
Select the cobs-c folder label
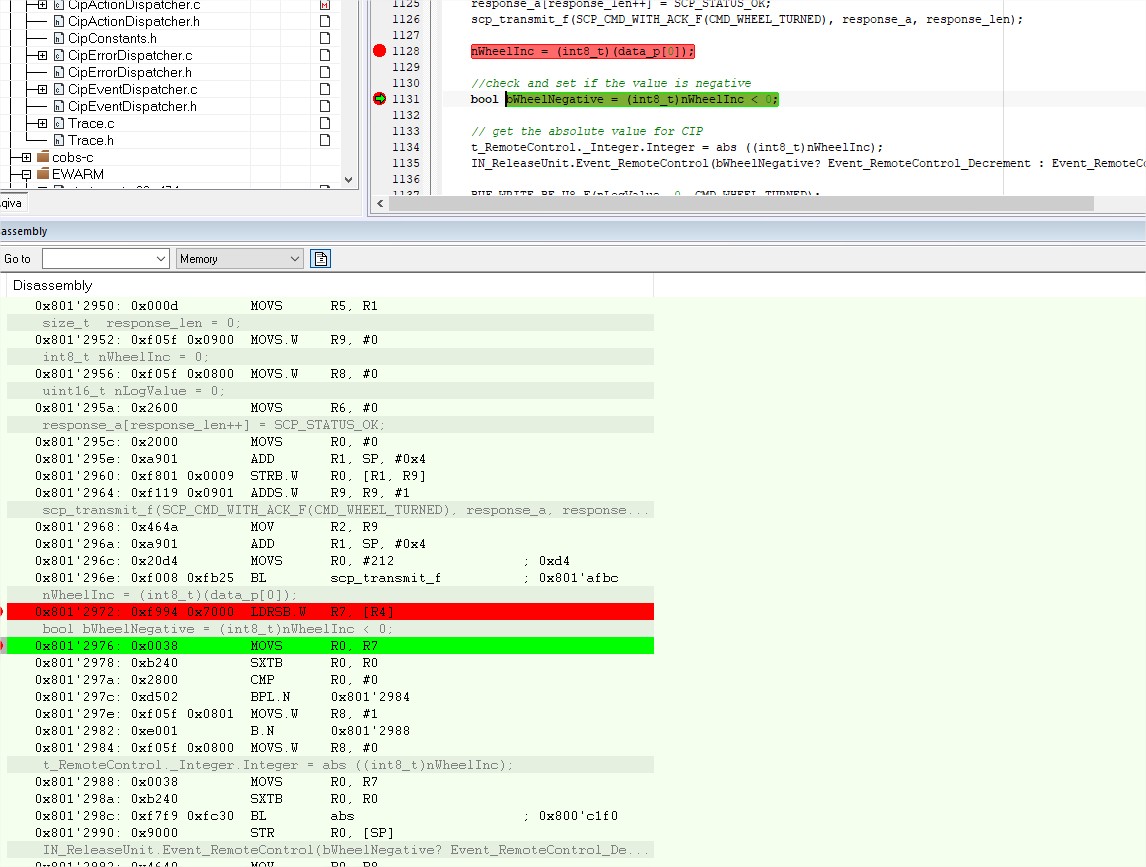tap(72, 157)
